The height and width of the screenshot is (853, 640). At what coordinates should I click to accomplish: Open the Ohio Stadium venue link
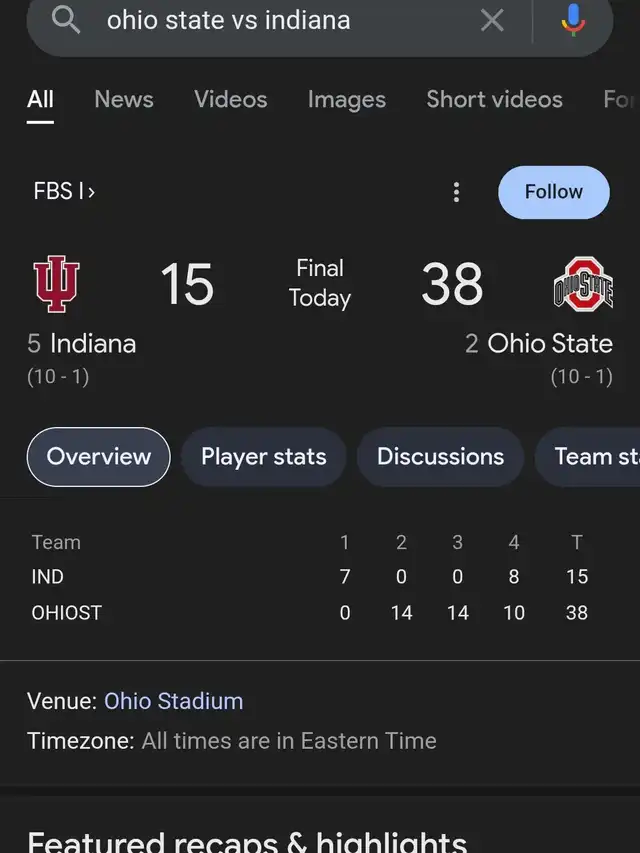pos(174,701)
